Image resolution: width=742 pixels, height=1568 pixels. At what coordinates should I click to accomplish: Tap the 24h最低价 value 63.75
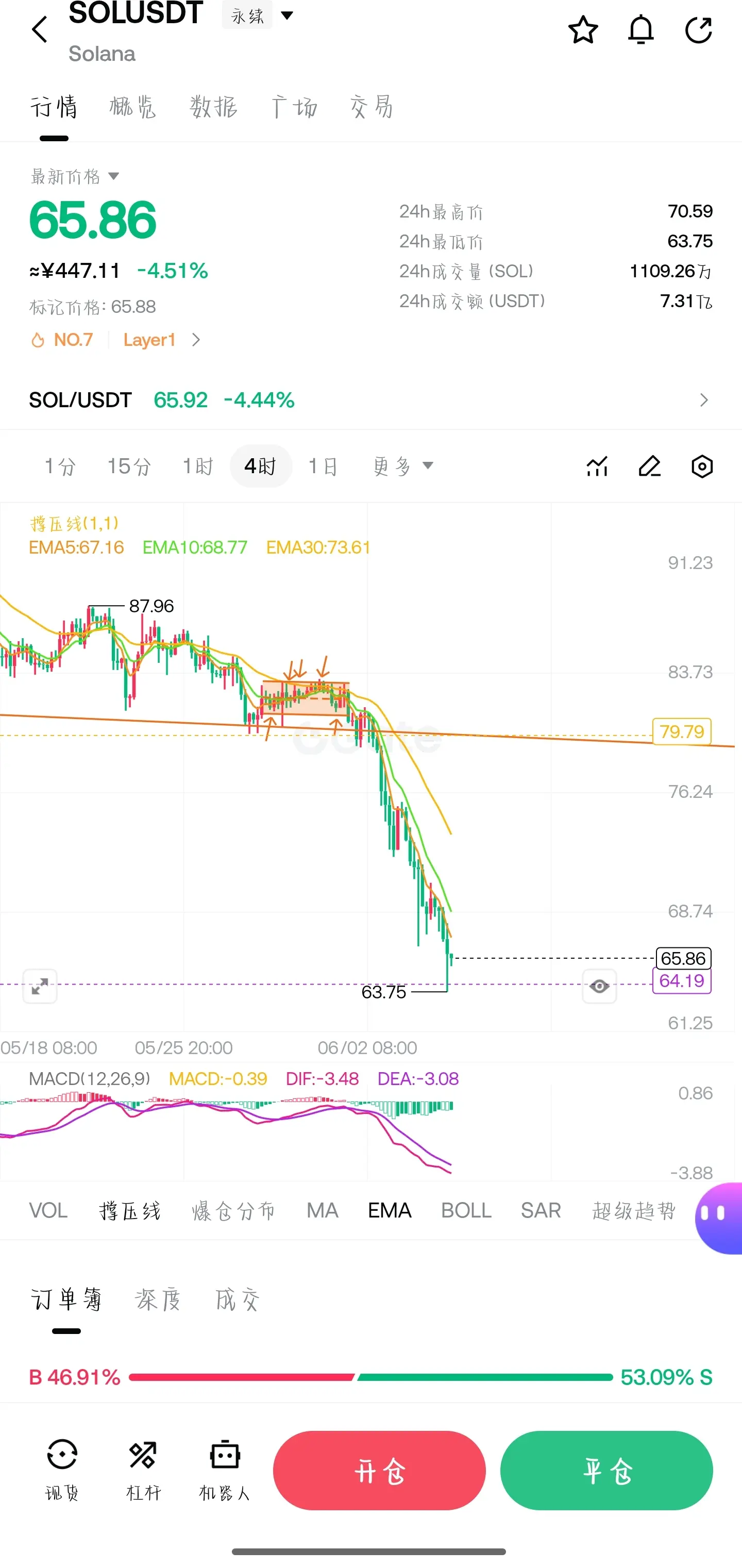[x=690, y=241]
